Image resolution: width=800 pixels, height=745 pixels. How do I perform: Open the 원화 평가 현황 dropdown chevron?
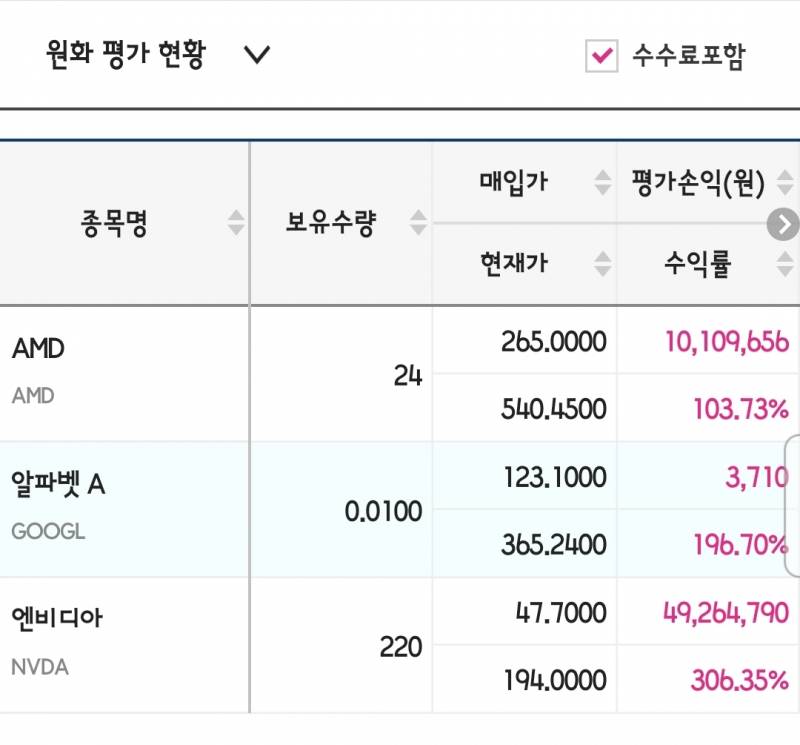[257, 55]
